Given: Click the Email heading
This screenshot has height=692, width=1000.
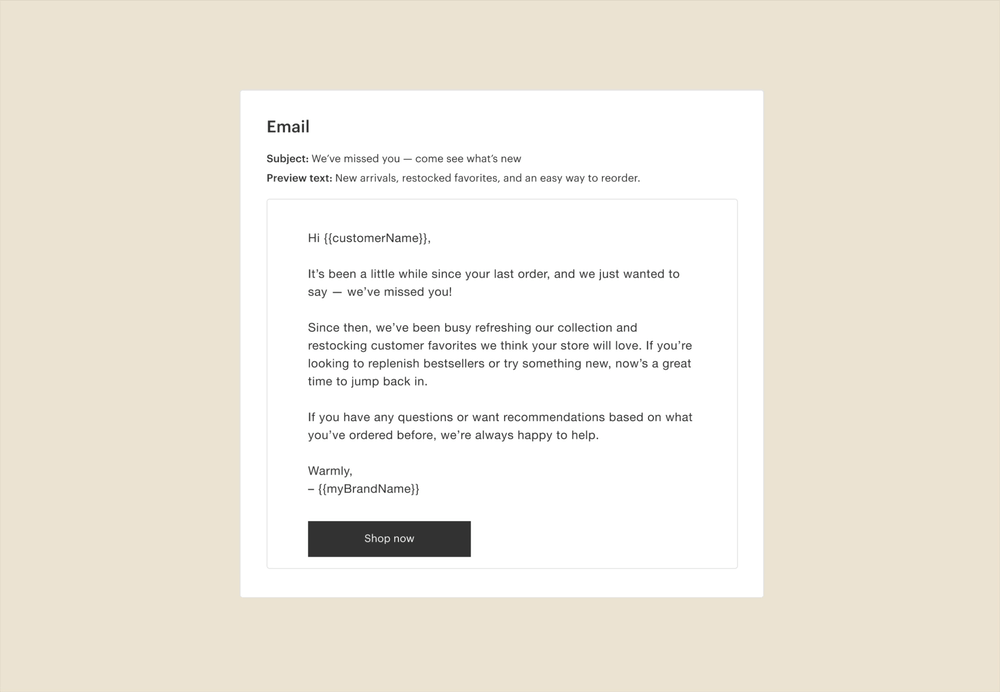Looking at the screenshot, I should (288, 127).
